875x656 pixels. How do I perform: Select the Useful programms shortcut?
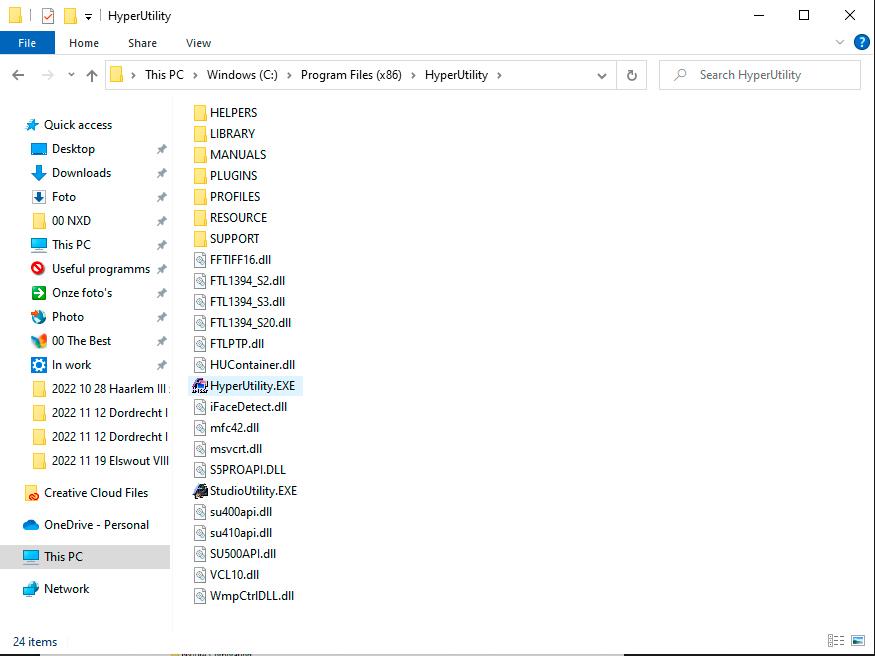pos(101,269)
